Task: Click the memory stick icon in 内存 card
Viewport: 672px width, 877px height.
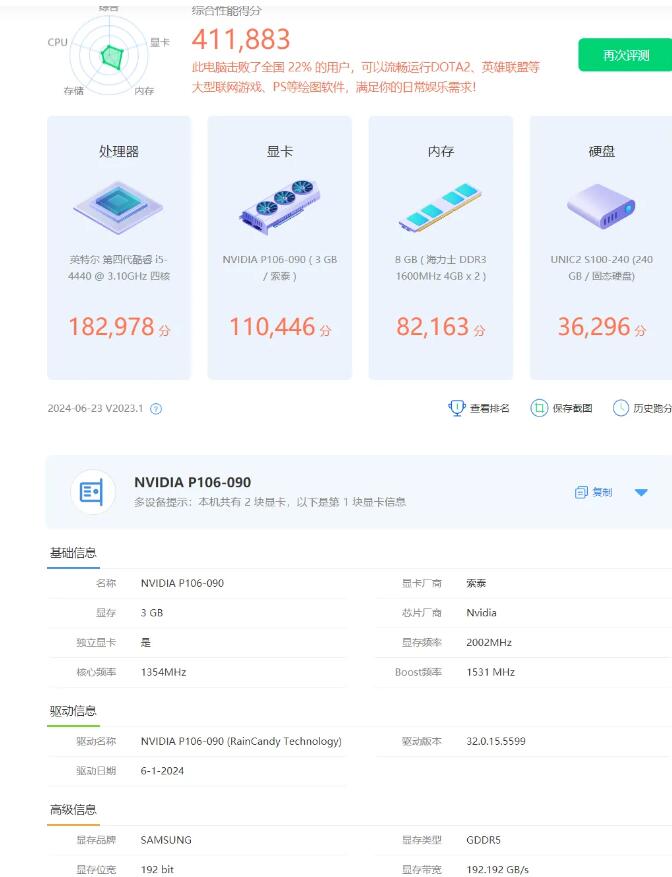Action: 440,207
